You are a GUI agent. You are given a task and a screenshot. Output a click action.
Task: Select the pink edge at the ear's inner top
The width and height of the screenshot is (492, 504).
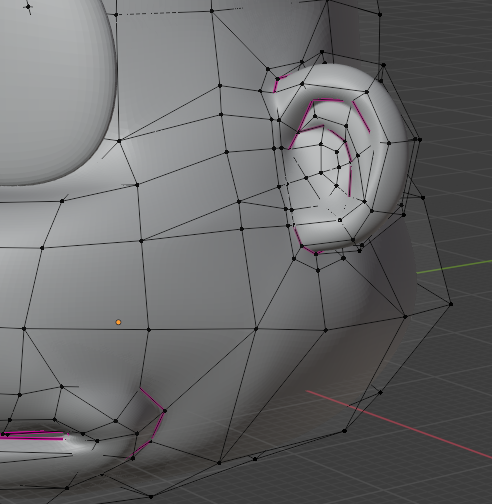coord(328,100)
